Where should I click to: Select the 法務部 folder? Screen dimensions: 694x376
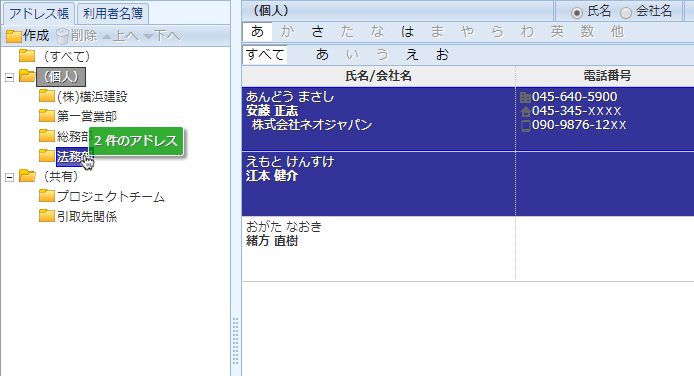pos(74,157)
